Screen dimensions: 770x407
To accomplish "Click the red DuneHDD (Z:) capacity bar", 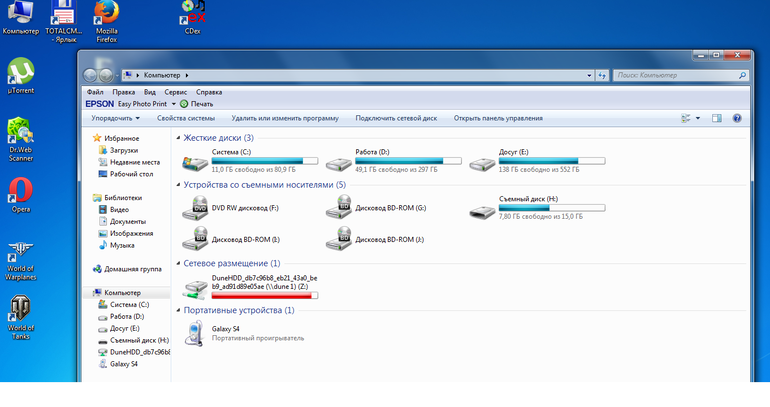I will [x=265, y=296].
